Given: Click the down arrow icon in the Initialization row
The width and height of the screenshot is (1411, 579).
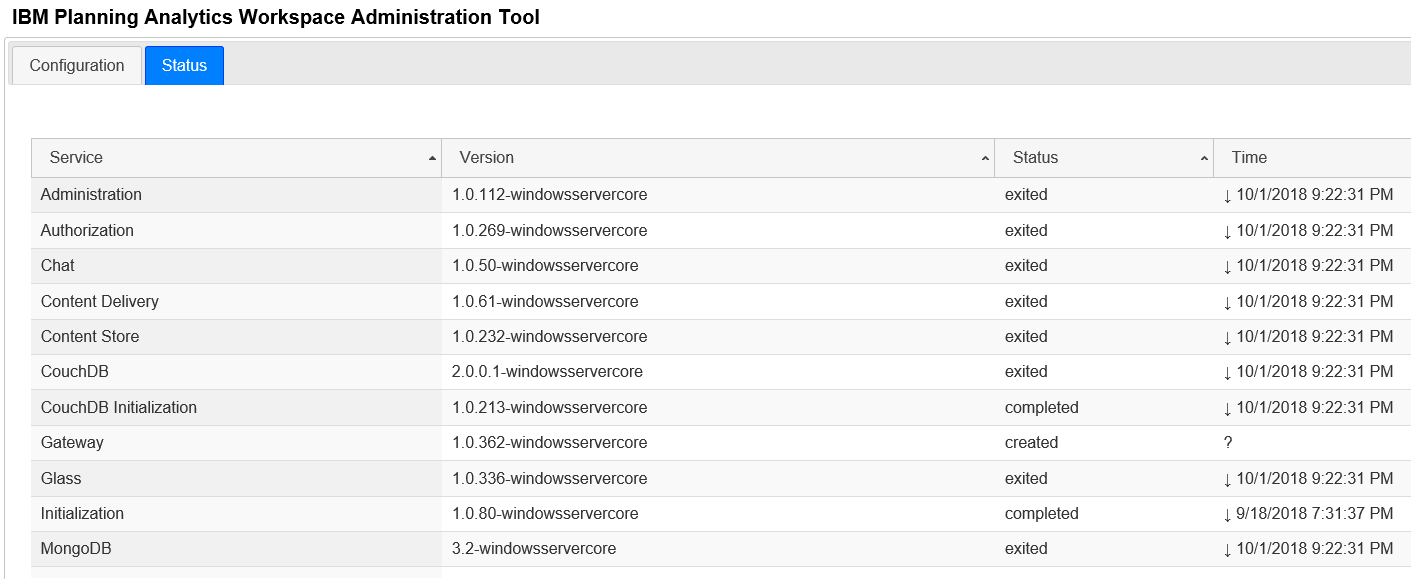Looking at the screenshot, I should point(1227,515).
